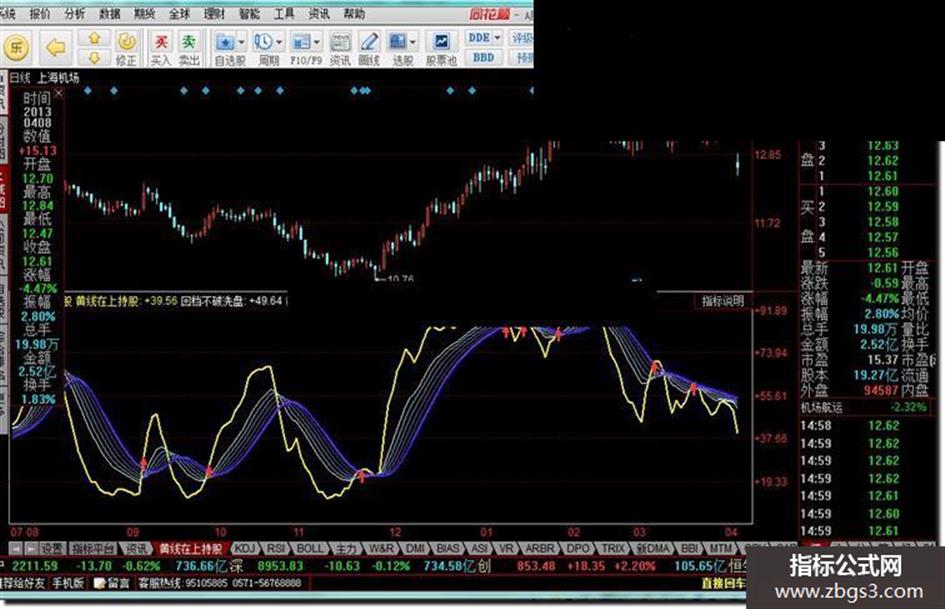Screen dimensions: 945x609
Task: Expand the F10/F9 dropdown arrow
Action: pos(317,42)
